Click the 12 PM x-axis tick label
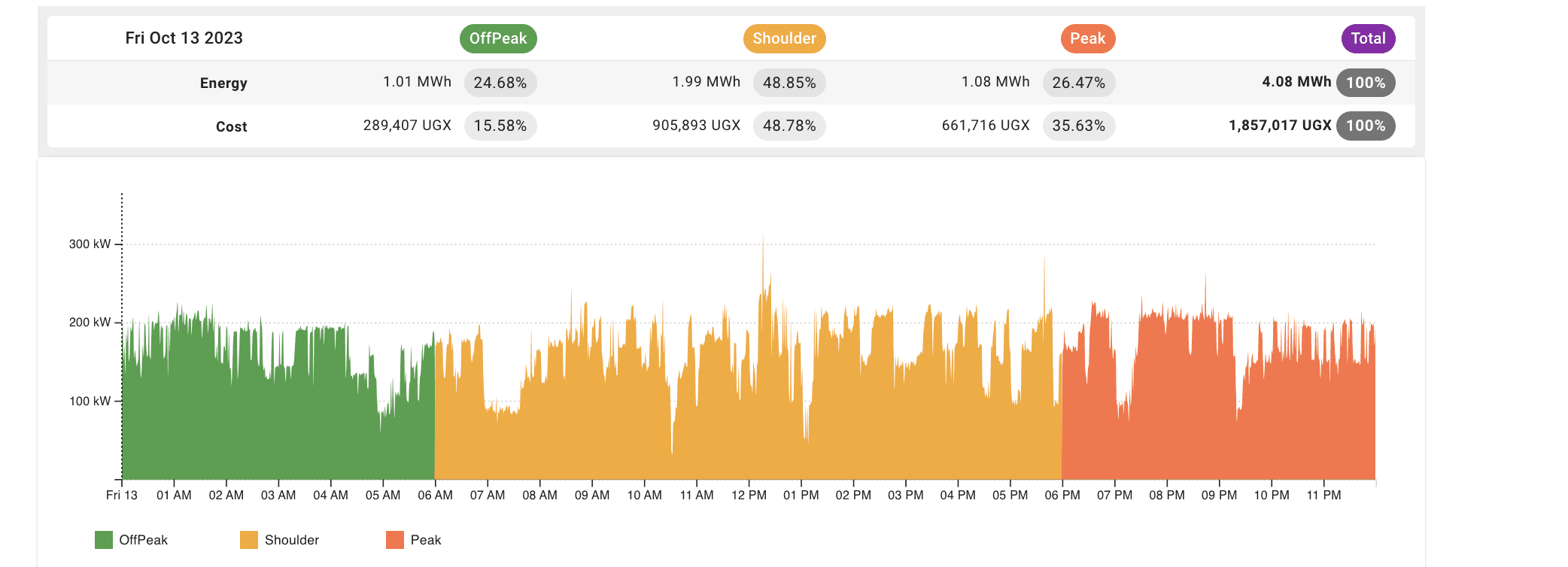This screenshot has height=567, width=1568. 749,496
